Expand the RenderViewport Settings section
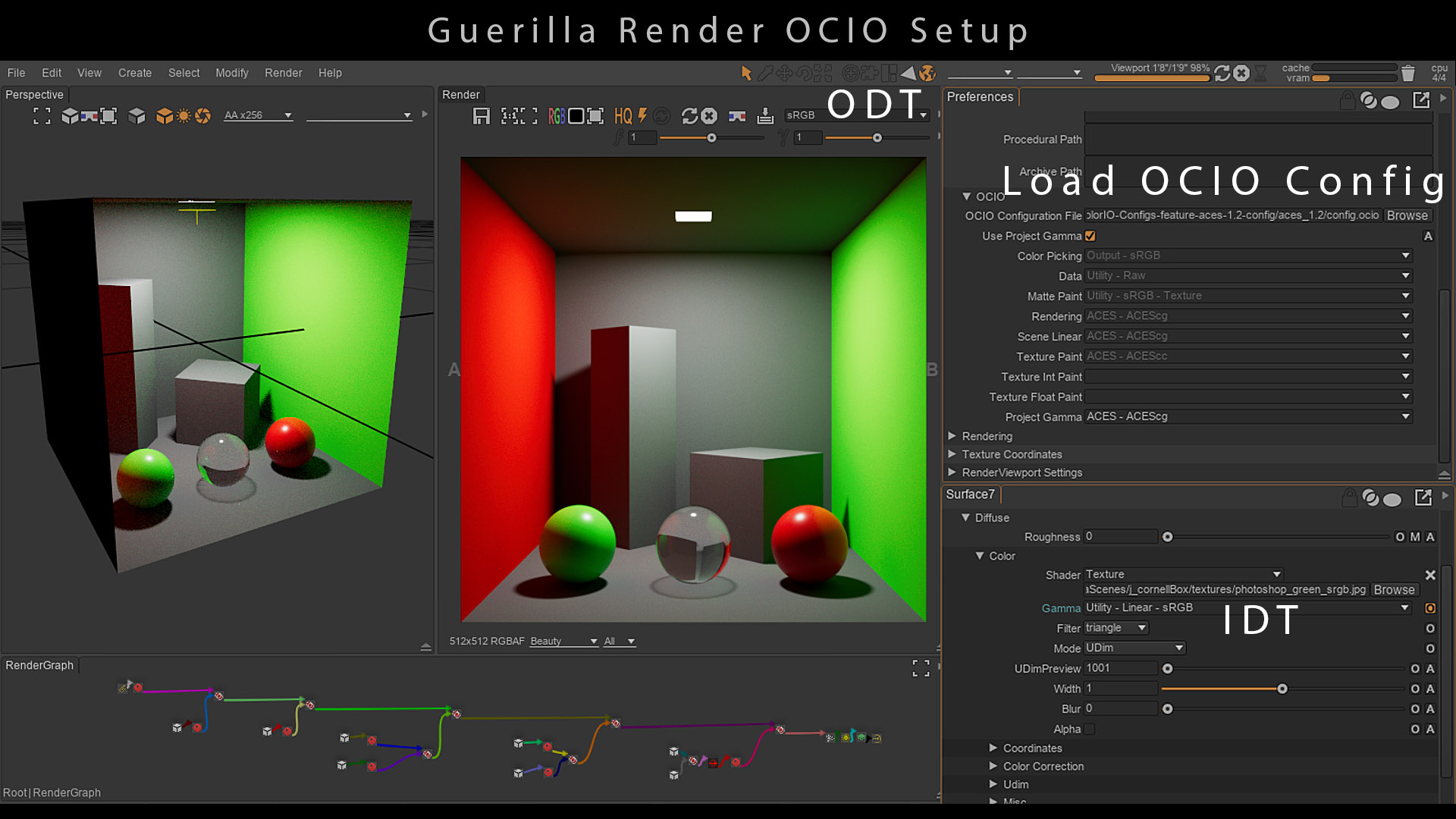The image size is (1456, 819). (952, 472)
